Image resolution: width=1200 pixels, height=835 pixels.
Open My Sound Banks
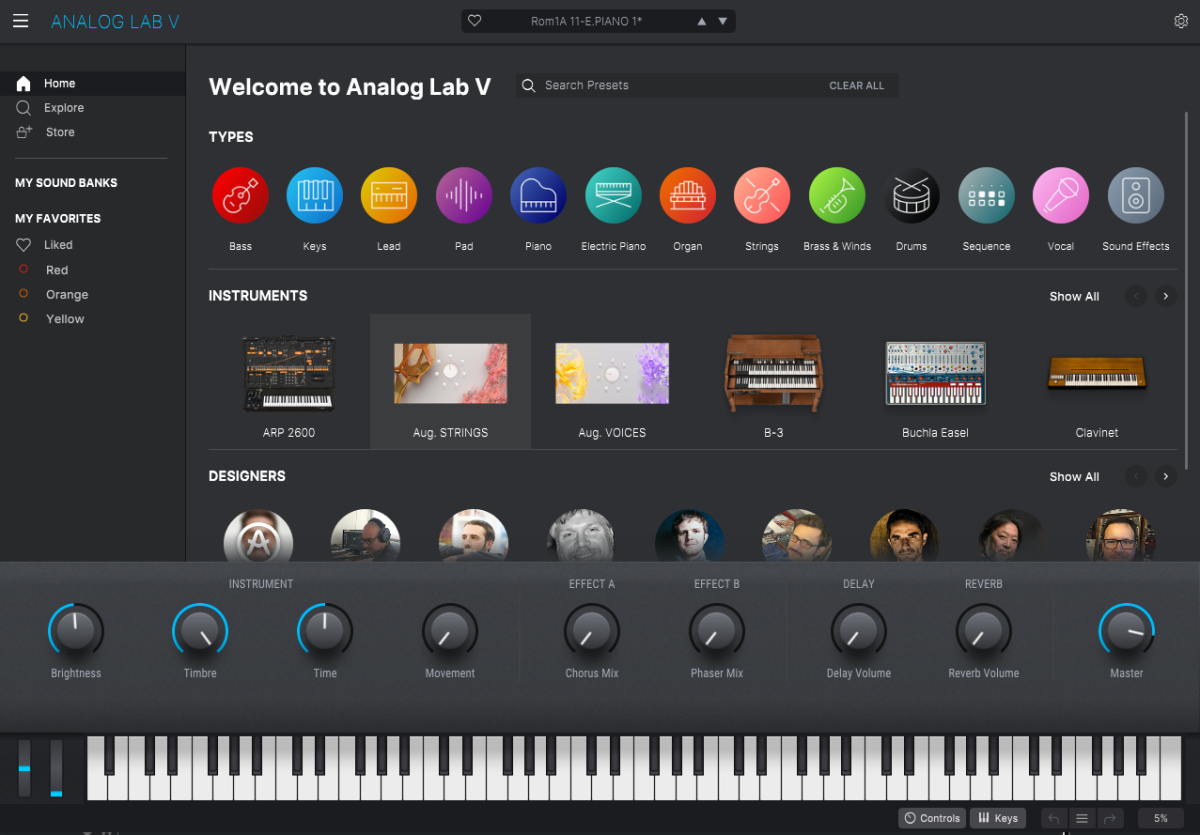click(66, 183)
